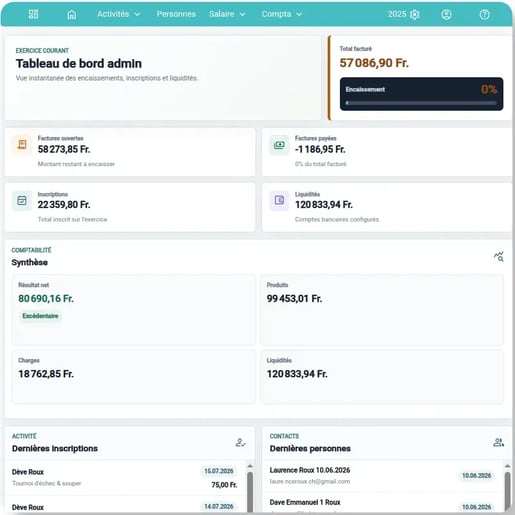The width and height of the screenshot is (515, 515).
Task: Open the help question mark icon
Action: (x=484, y=14)
